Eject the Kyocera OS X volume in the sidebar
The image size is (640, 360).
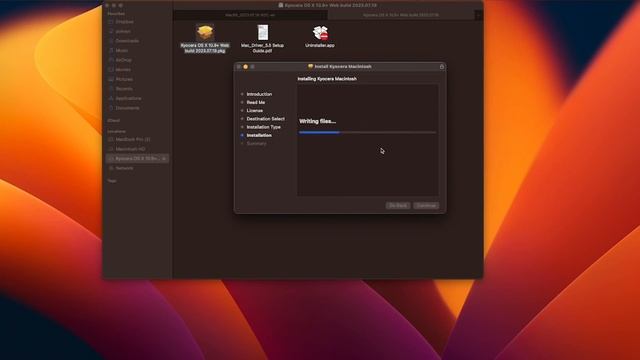click(164, 158)
